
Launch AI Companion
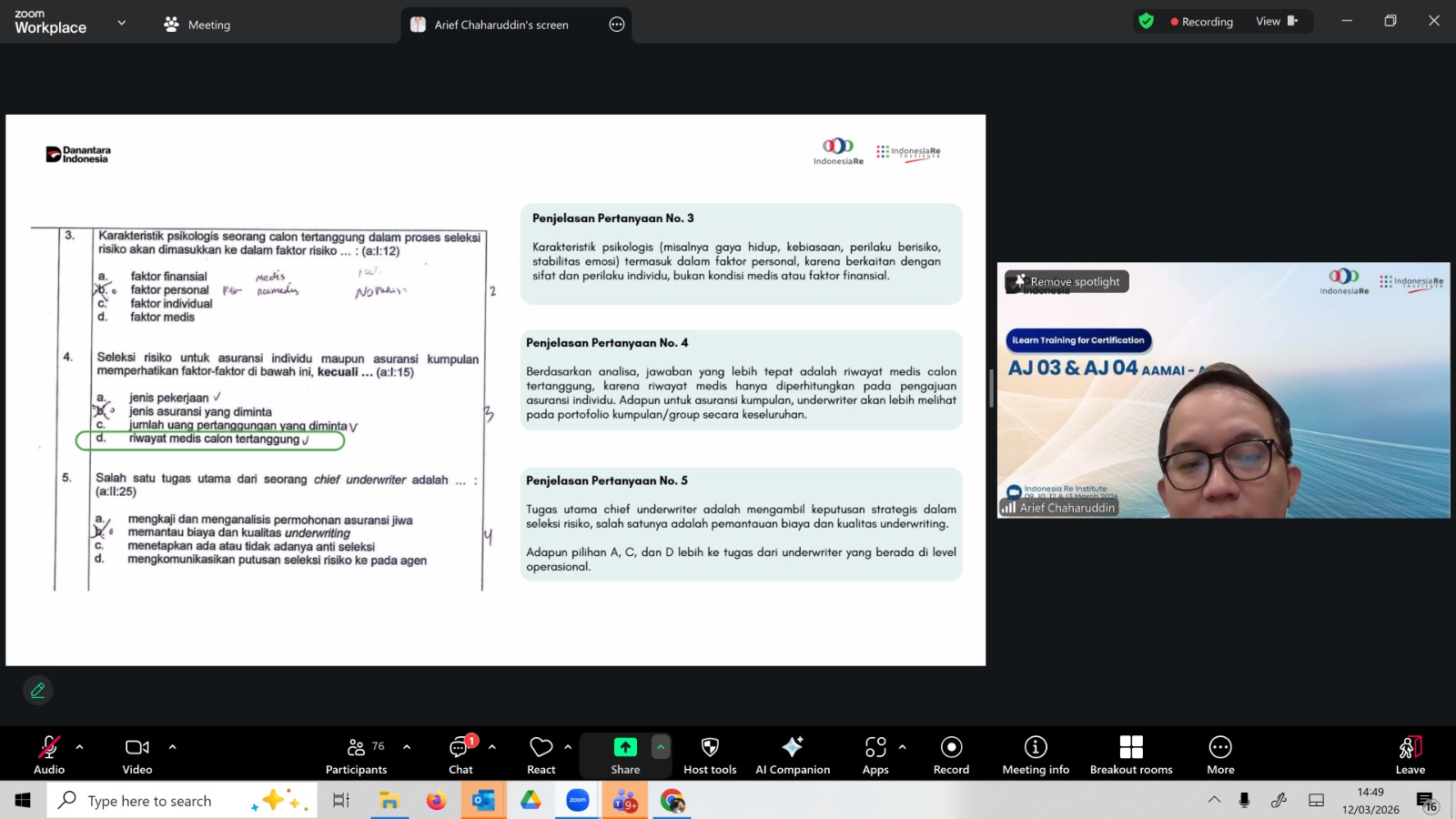793,755
